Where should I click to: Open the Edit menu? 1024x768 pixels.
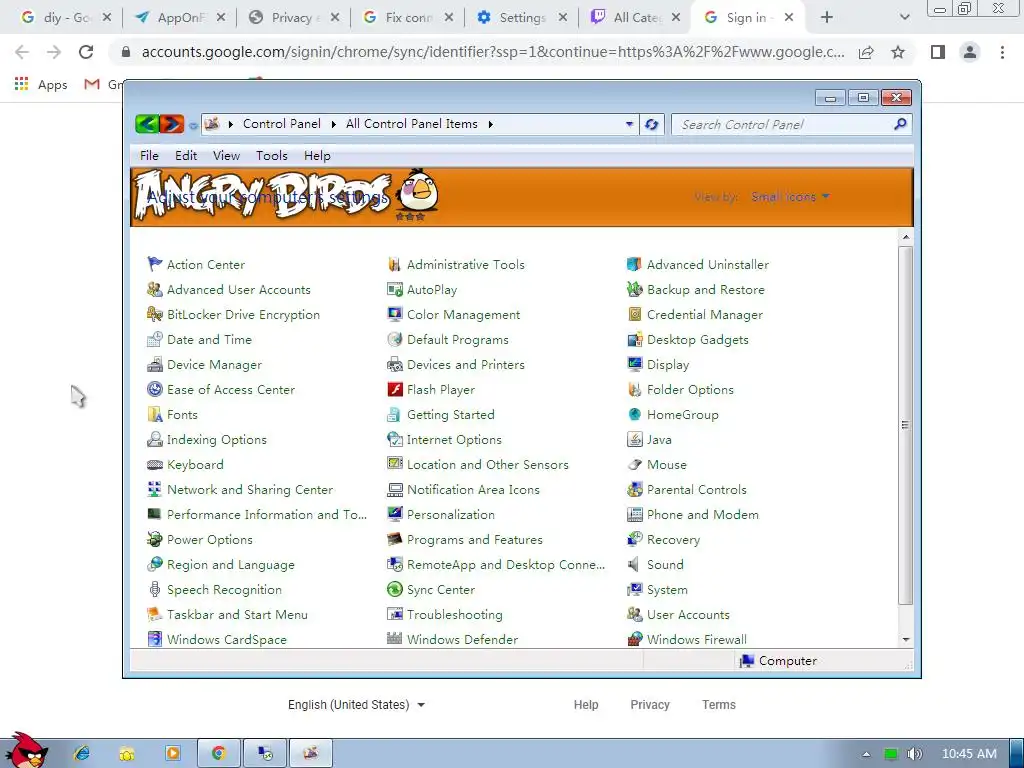[x=185, y=155]
